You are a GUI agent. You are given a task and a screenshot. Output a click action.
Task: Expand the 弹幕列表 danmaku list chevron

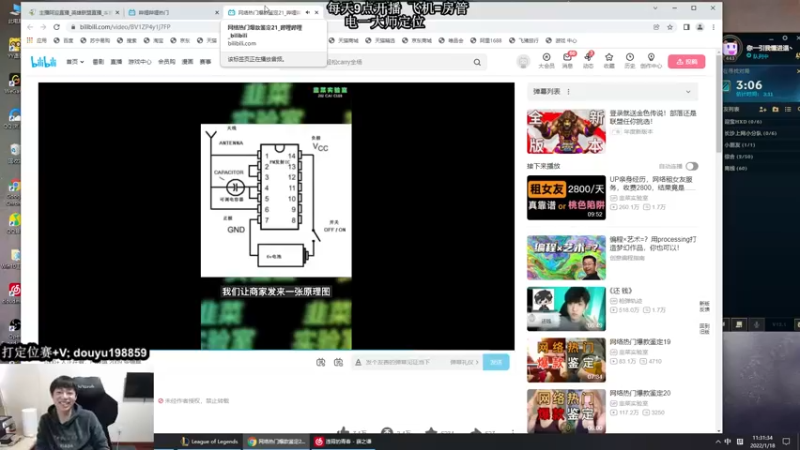click(x=688, y=92)
